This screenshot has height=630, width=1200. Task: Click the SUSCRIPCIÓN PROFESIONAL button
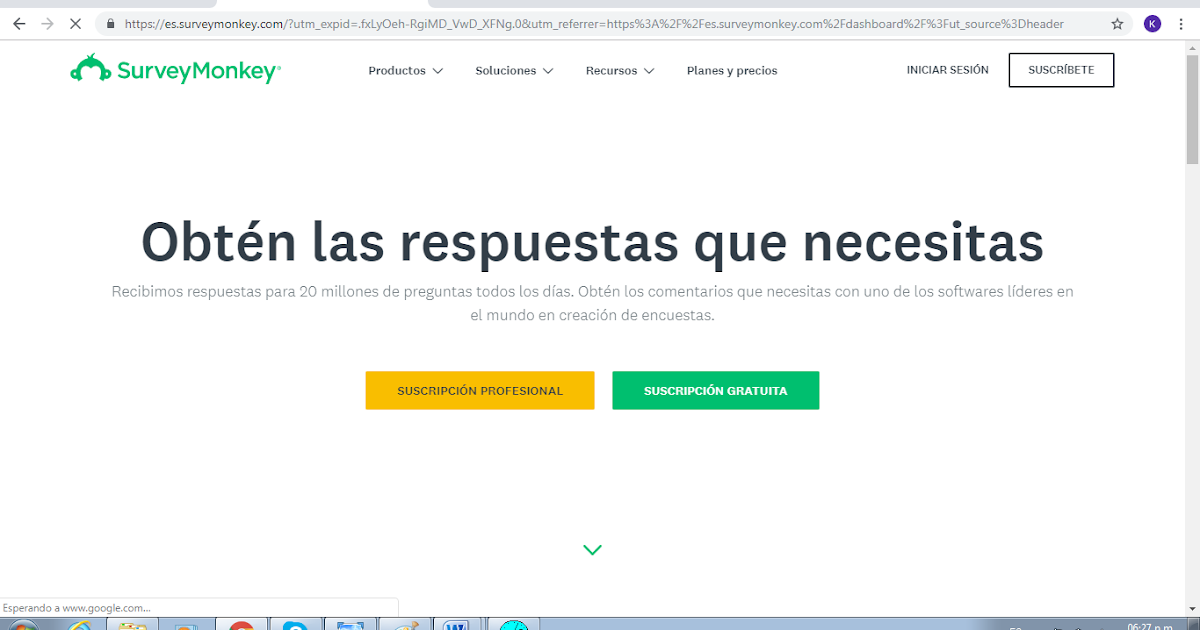pyautogui.click(x=480, y=390)
